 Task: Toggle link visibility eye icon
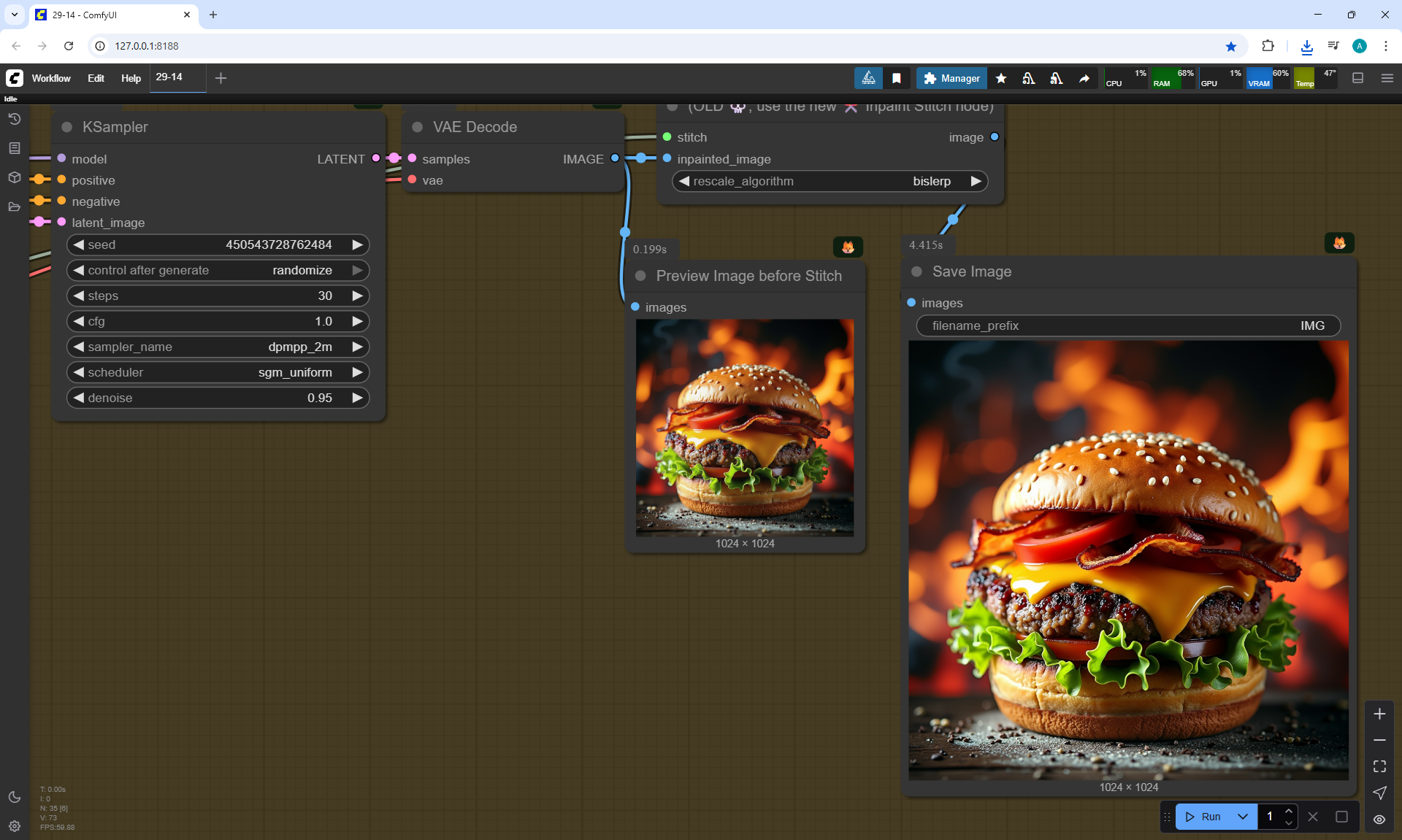click(1379, 819)
